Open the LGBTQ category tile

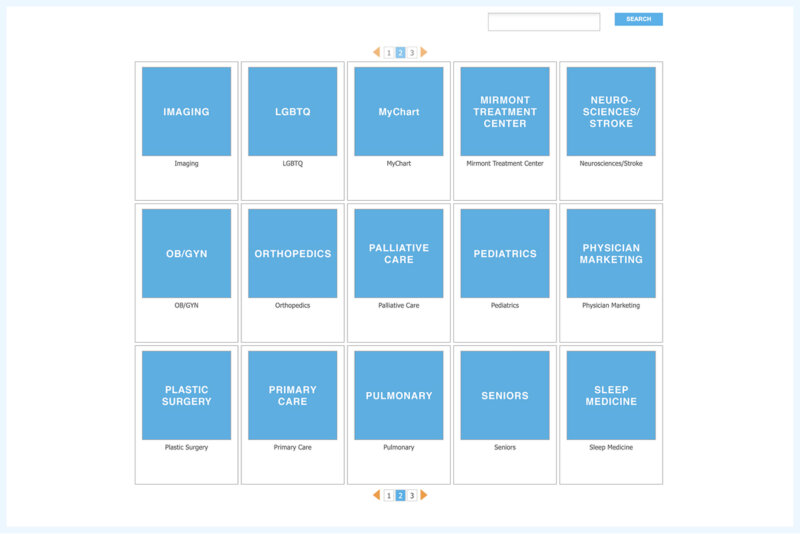(292, 111)
